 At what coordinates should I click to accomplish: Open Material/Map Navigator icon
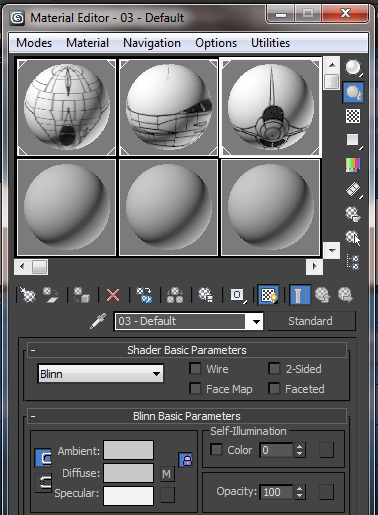(x=353, y=262)
